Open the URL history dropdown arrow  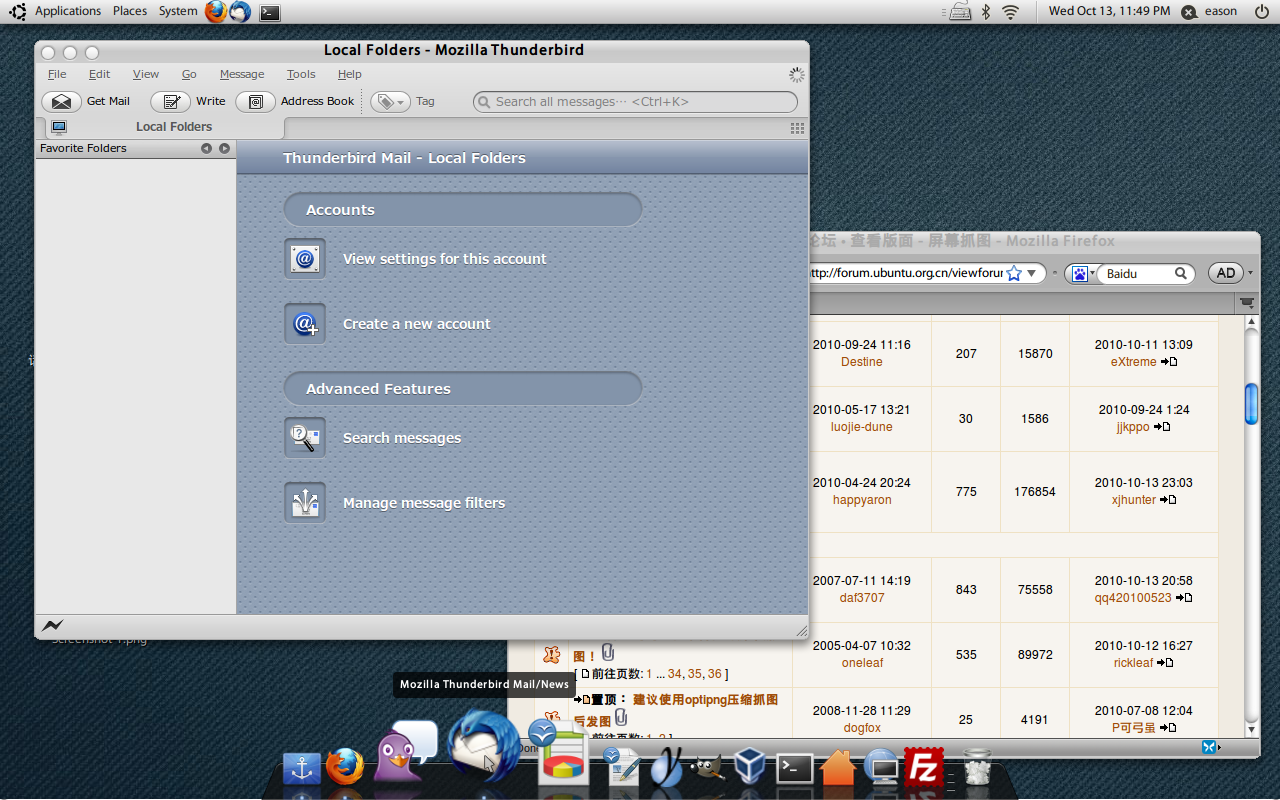1033,273
